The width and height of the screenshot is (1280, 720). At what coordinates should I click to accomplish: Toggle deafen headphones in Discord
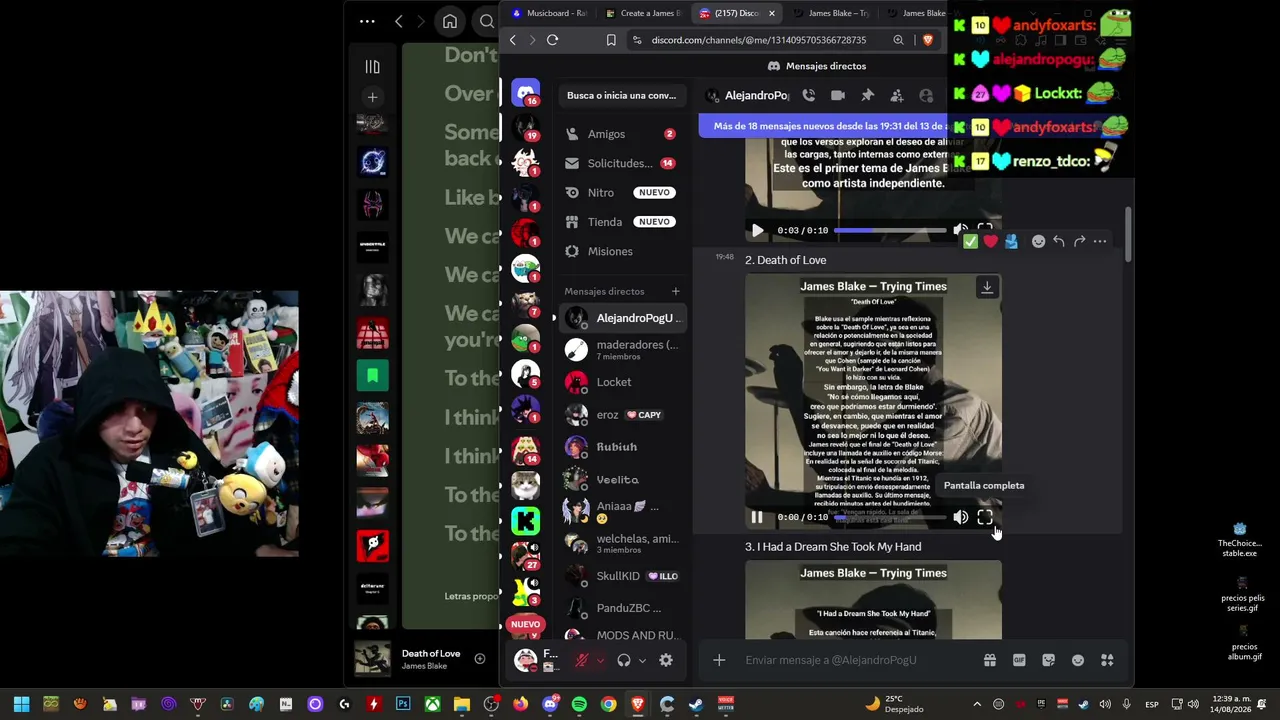click(x=624, y=660)
